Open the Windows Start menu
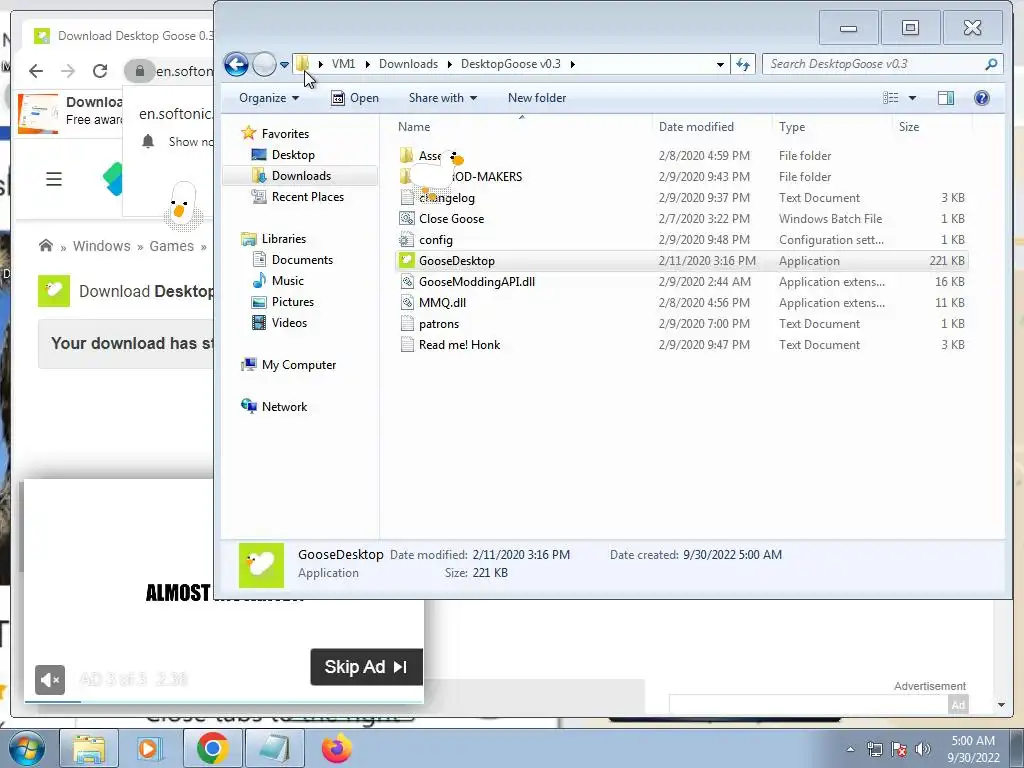Viewport: 1024px width, 768px height. [26, 748]
